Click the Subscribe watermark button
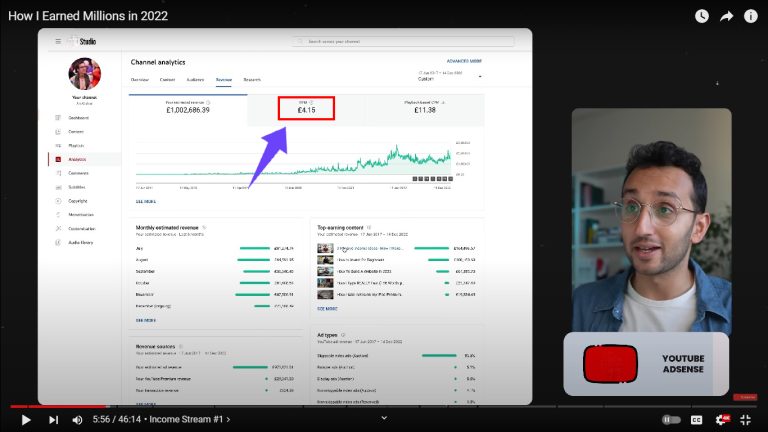The width and height of the screenshot is (768, 432). (745, 397)
